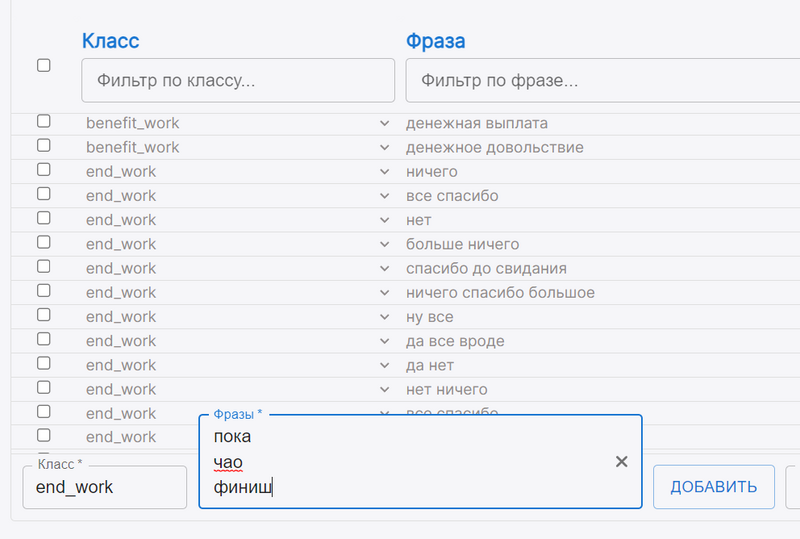This screenshot has width=800, height=539.
Task: Click the 'Фильтр по фразе' filter input
Action: 600,80
